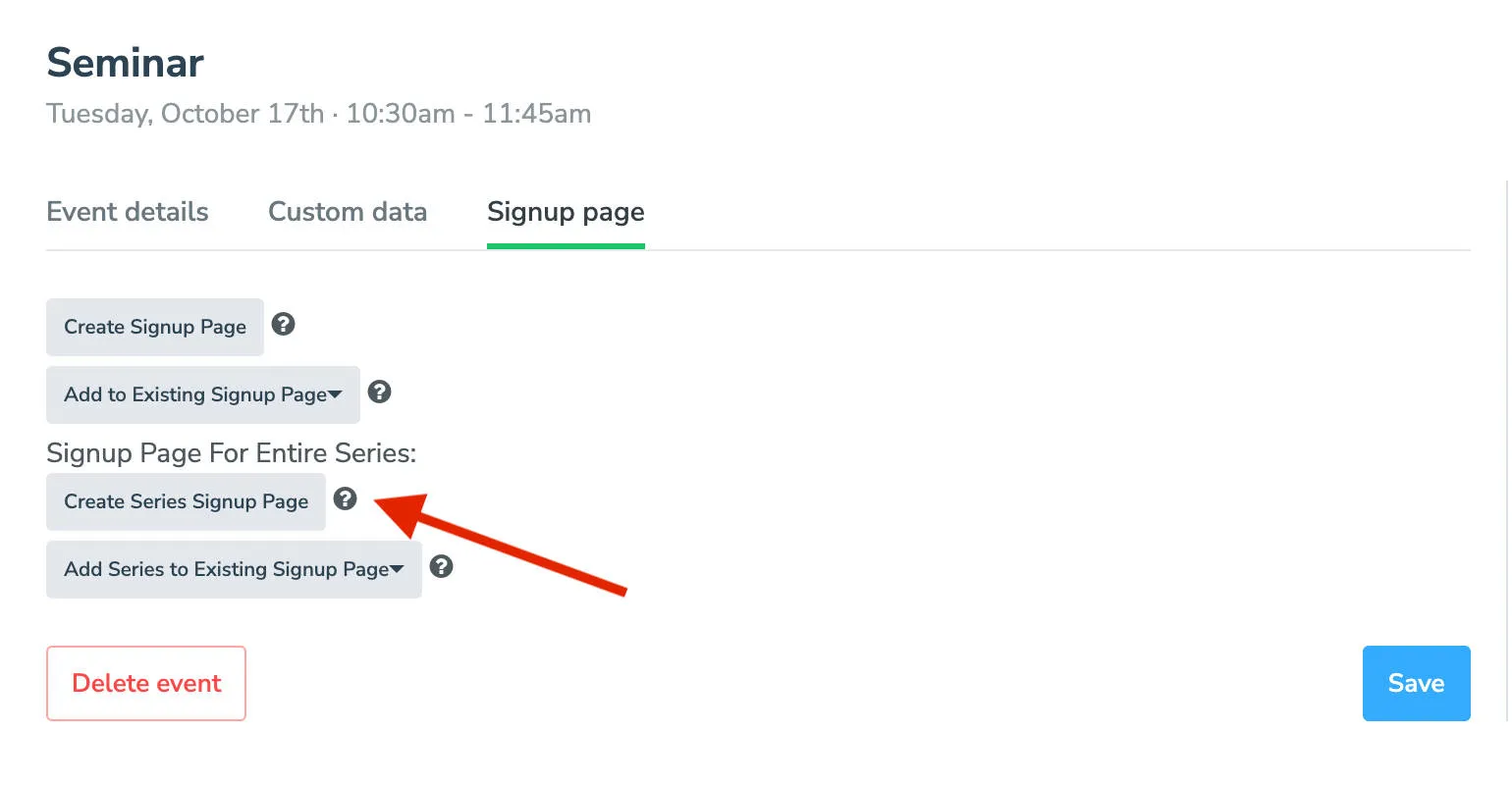Click the Delete event button
This screenshot has width=1512, height=785.
coord(145,683)
